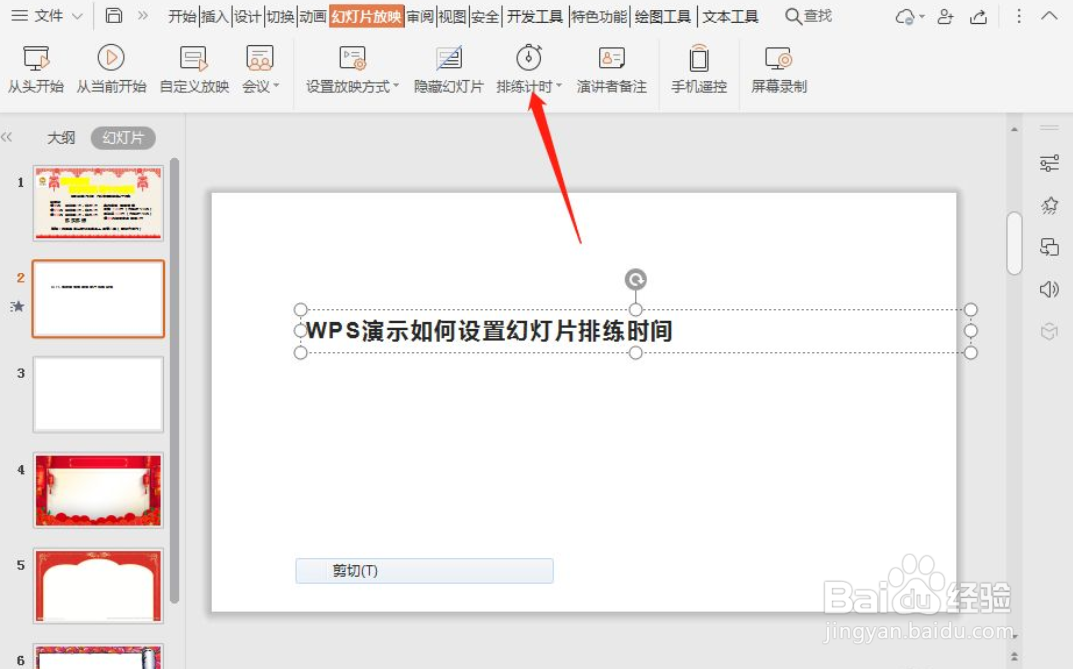This screenshot has width=1073, height=669.
Task: Open the 文件 menu
Action: tap(42, 16)
